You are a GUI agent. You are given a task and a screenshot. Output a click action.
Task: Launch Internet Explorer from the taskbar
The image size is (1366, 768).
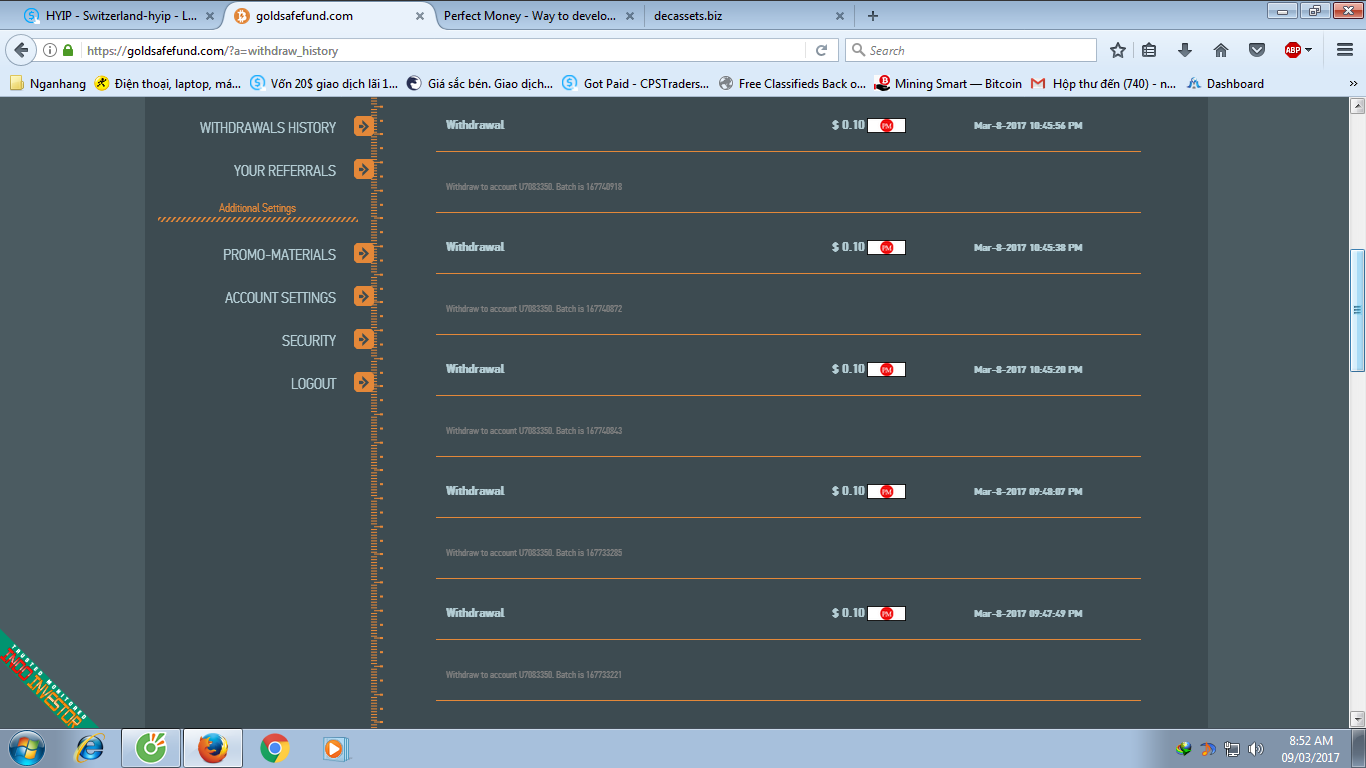tap(90, 748)
